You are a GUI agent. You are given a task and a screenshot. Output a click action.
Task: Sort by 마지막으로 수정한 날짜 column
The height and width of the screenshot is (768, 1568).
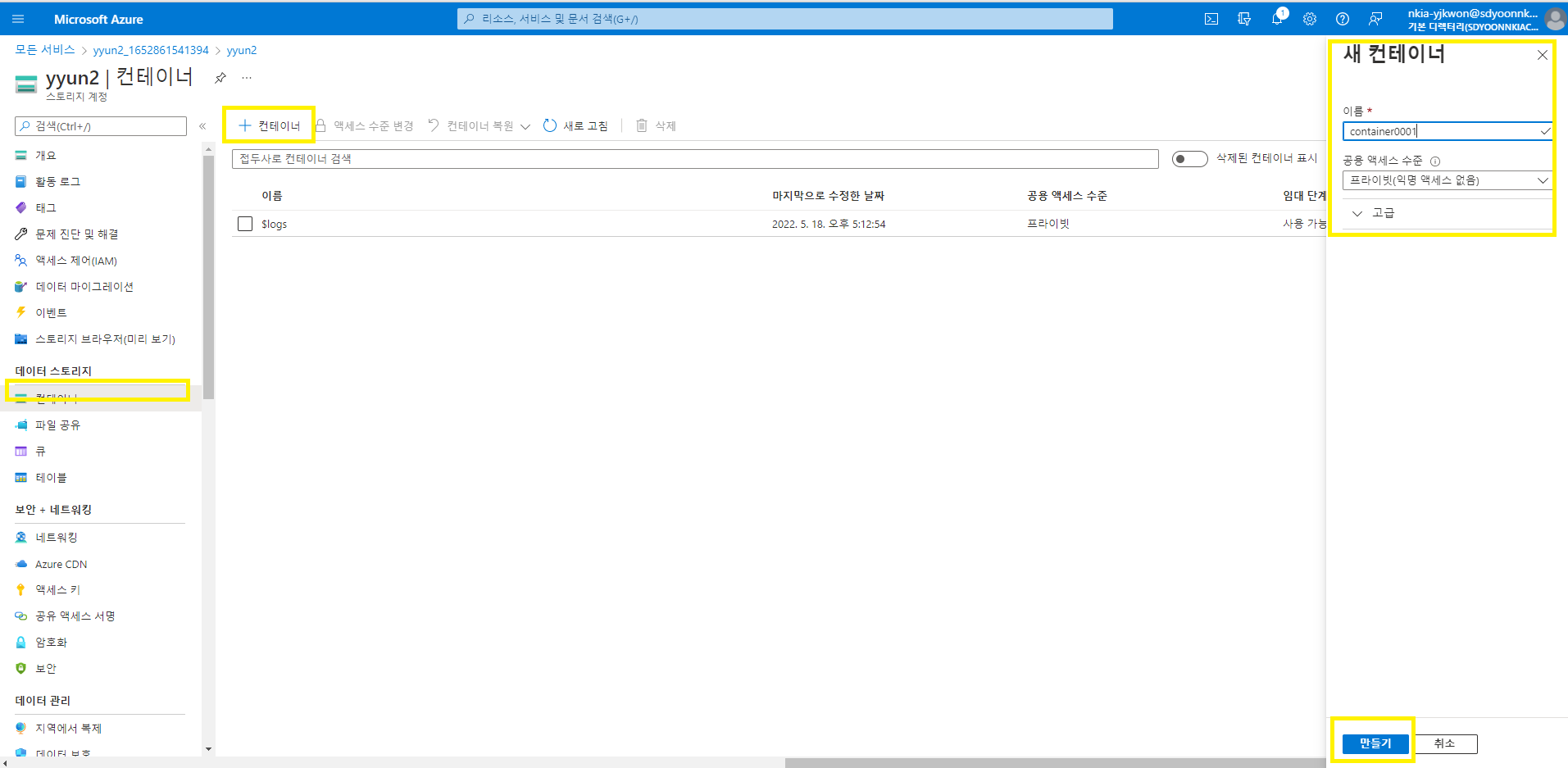point(828,196)
